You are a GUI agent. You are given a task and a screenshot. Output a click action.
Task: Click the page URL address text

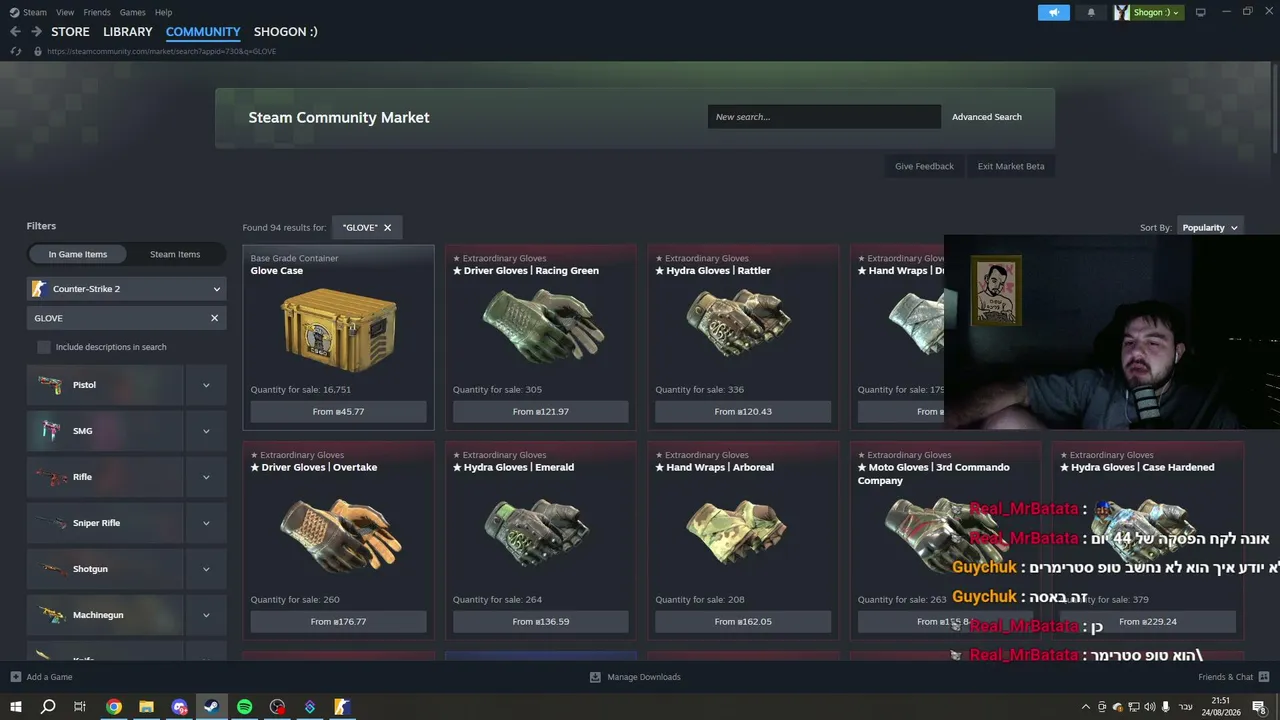[x=162, y=51]
